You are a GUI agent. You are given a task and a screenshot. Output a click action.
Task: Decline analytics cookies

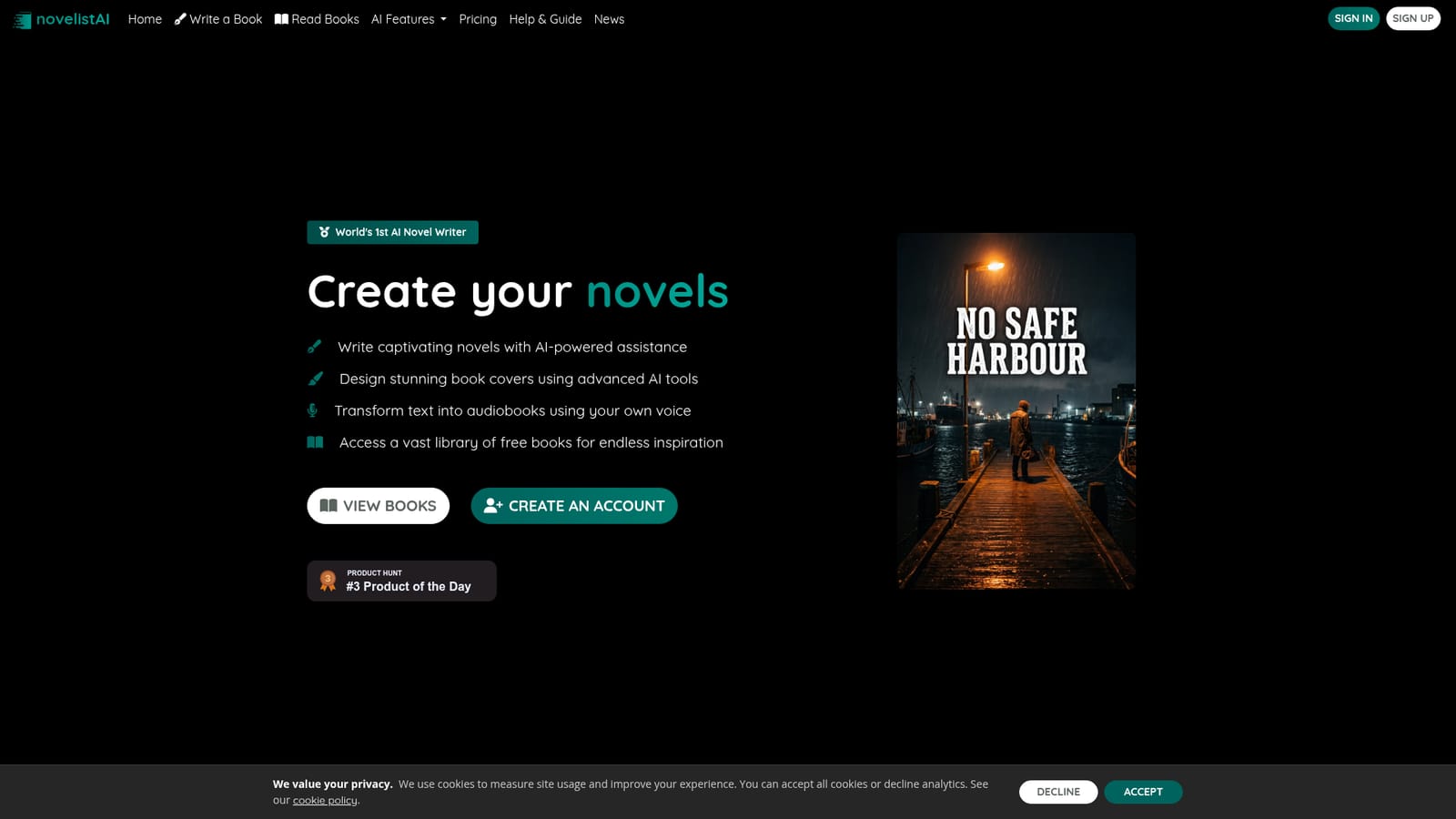1058,792
